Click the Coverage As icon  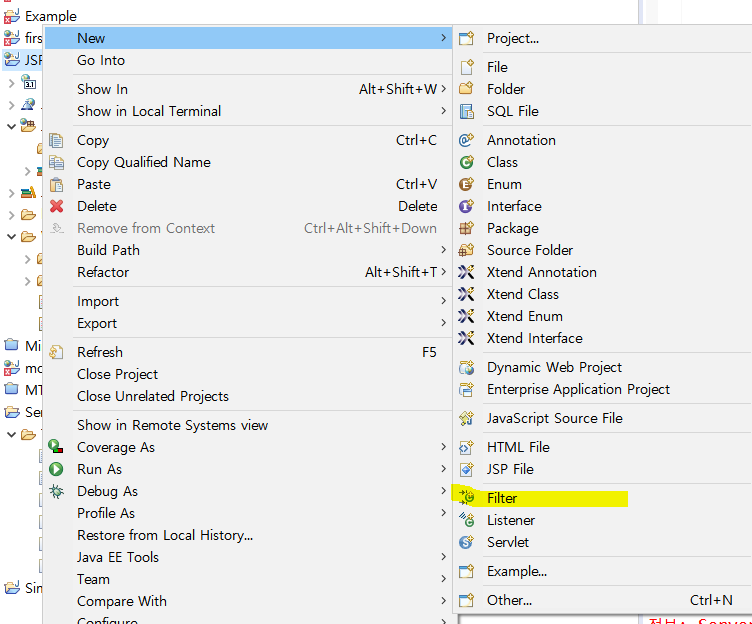coord(56,447)
